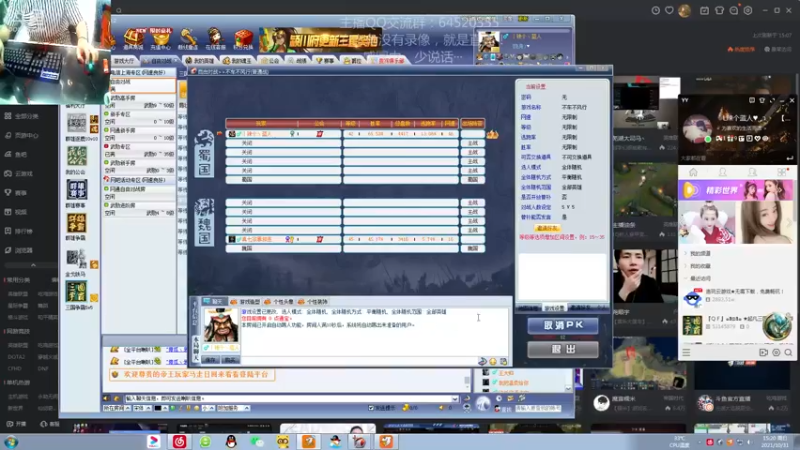Click the heart icon in streaming app title bar

click(x=669, y=10)
